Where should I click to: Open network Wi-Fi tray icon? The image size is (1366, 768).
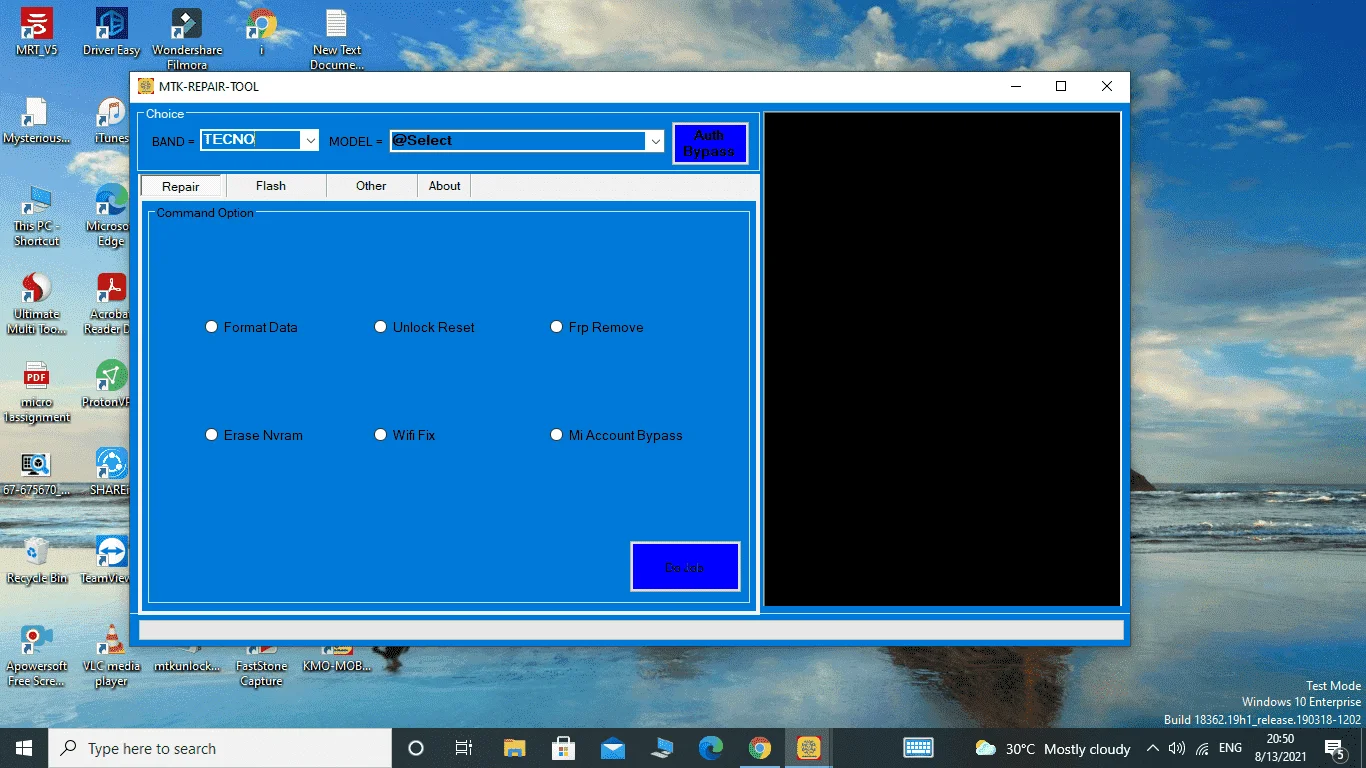click(x=1201, y=748)
